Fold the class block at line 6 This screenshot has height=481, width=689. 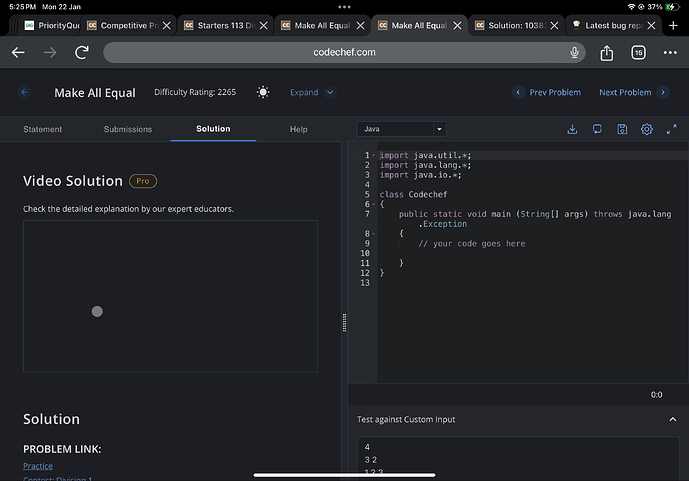(374, 204)
